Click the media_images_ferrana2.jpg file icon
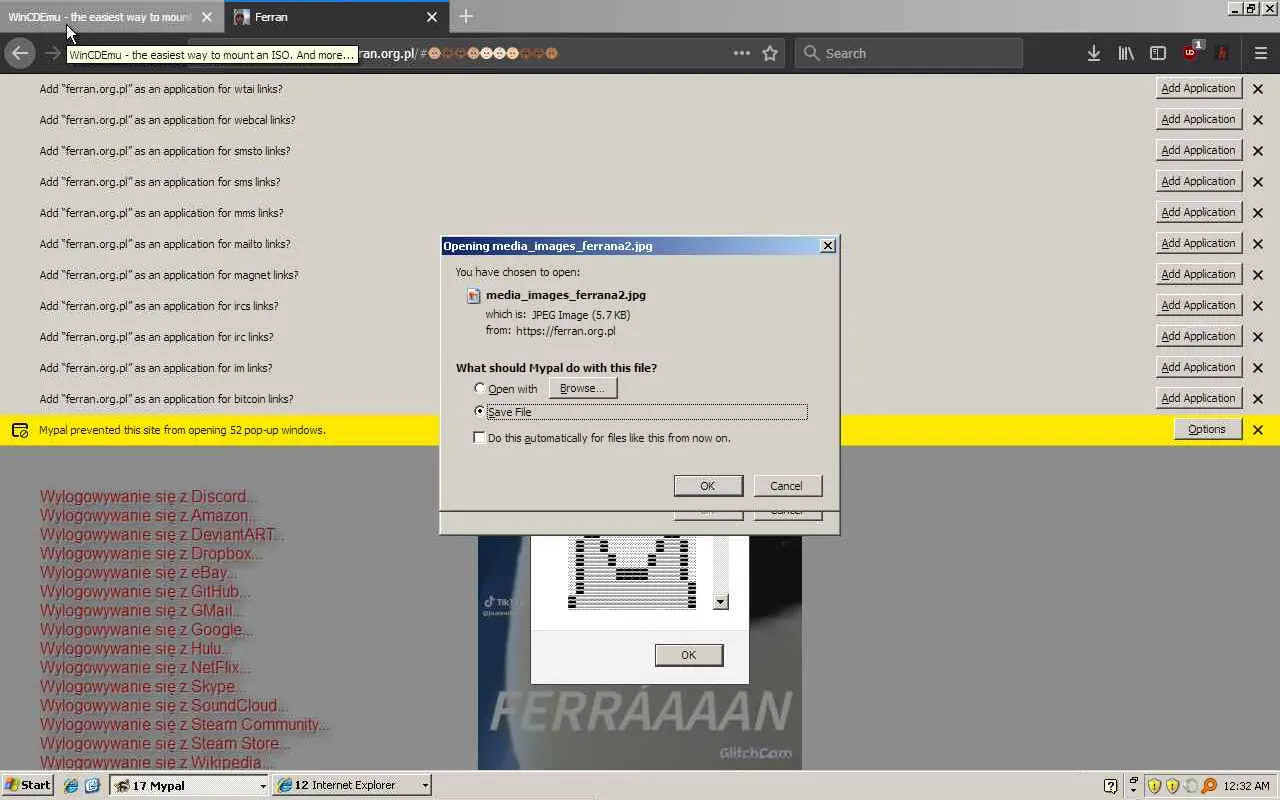Screen dimensions: 1280x800 [x=474, y=295]
